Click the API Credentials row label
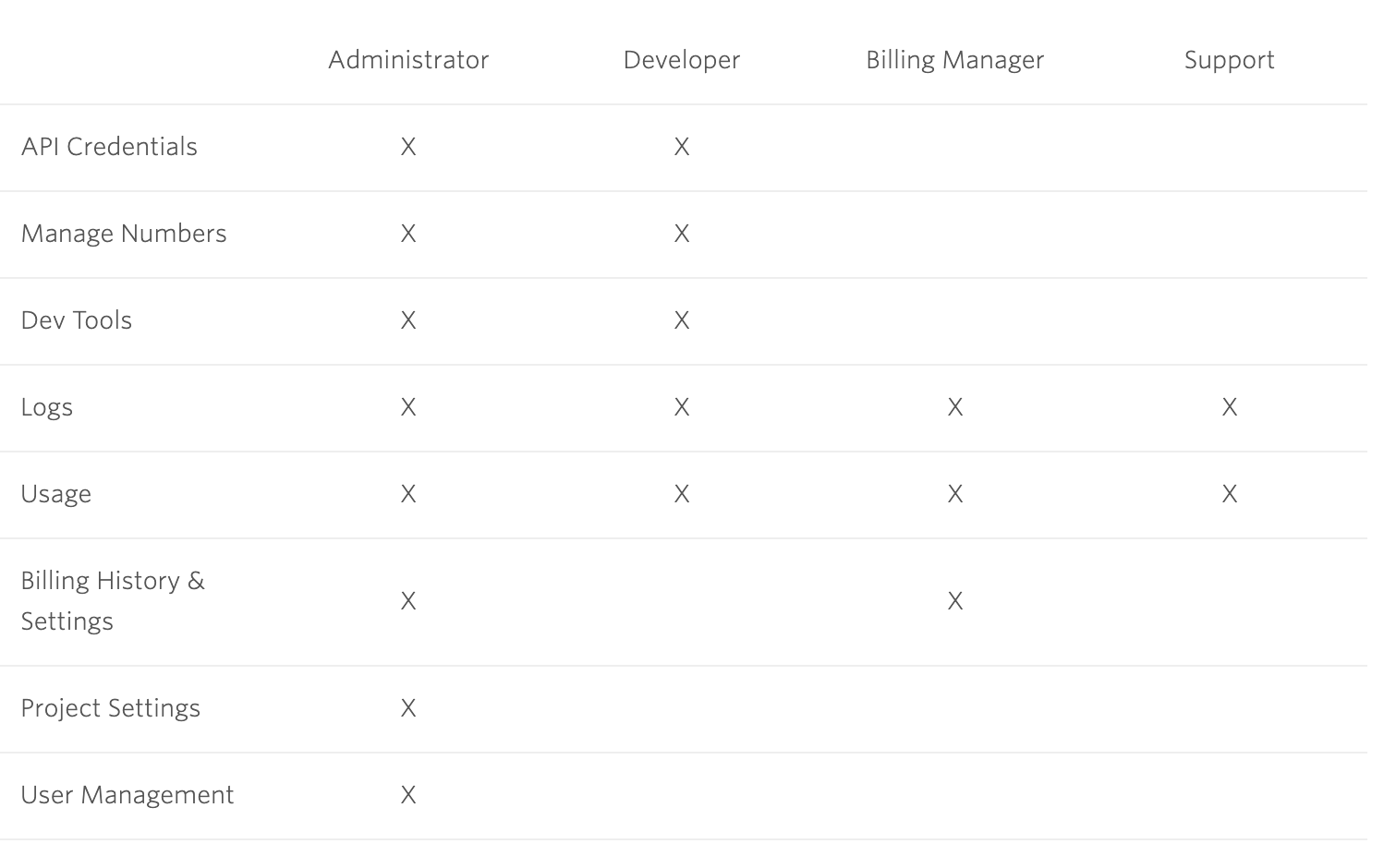 pos(109,147)
